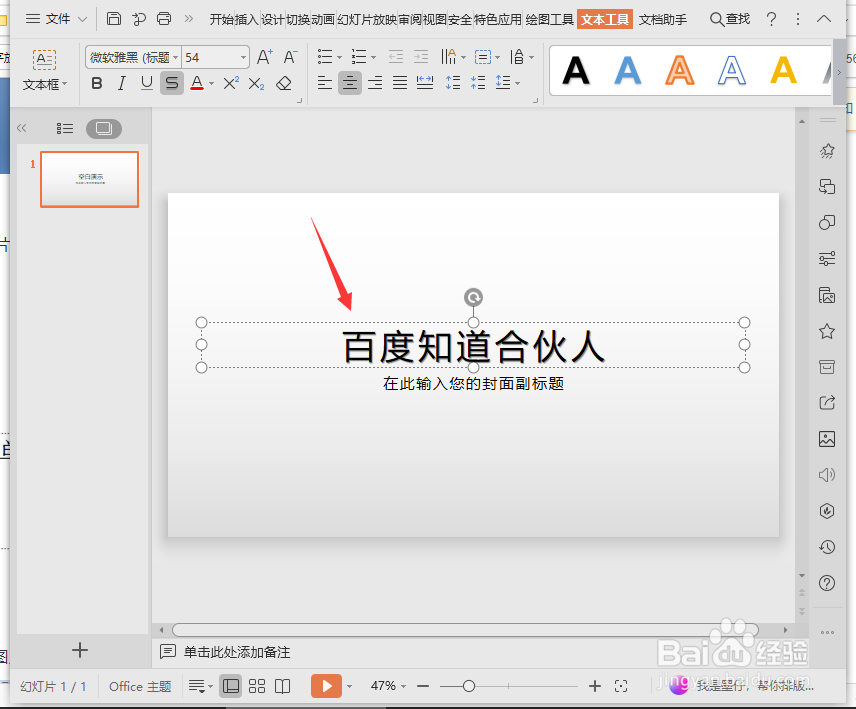Center align text

(x=349, y=83)
